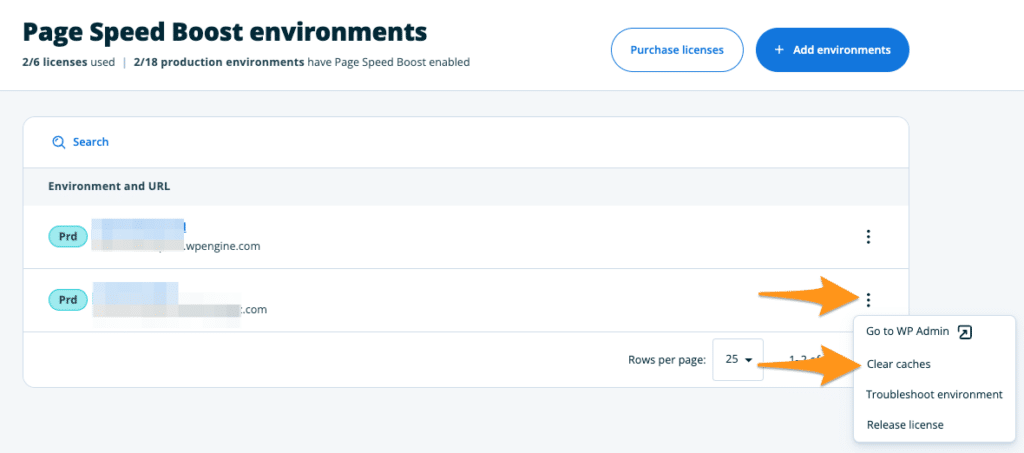This screenshot has height=453, width=1024.
Task: Choose Release license from the menu
Action: tap(904, 424)
